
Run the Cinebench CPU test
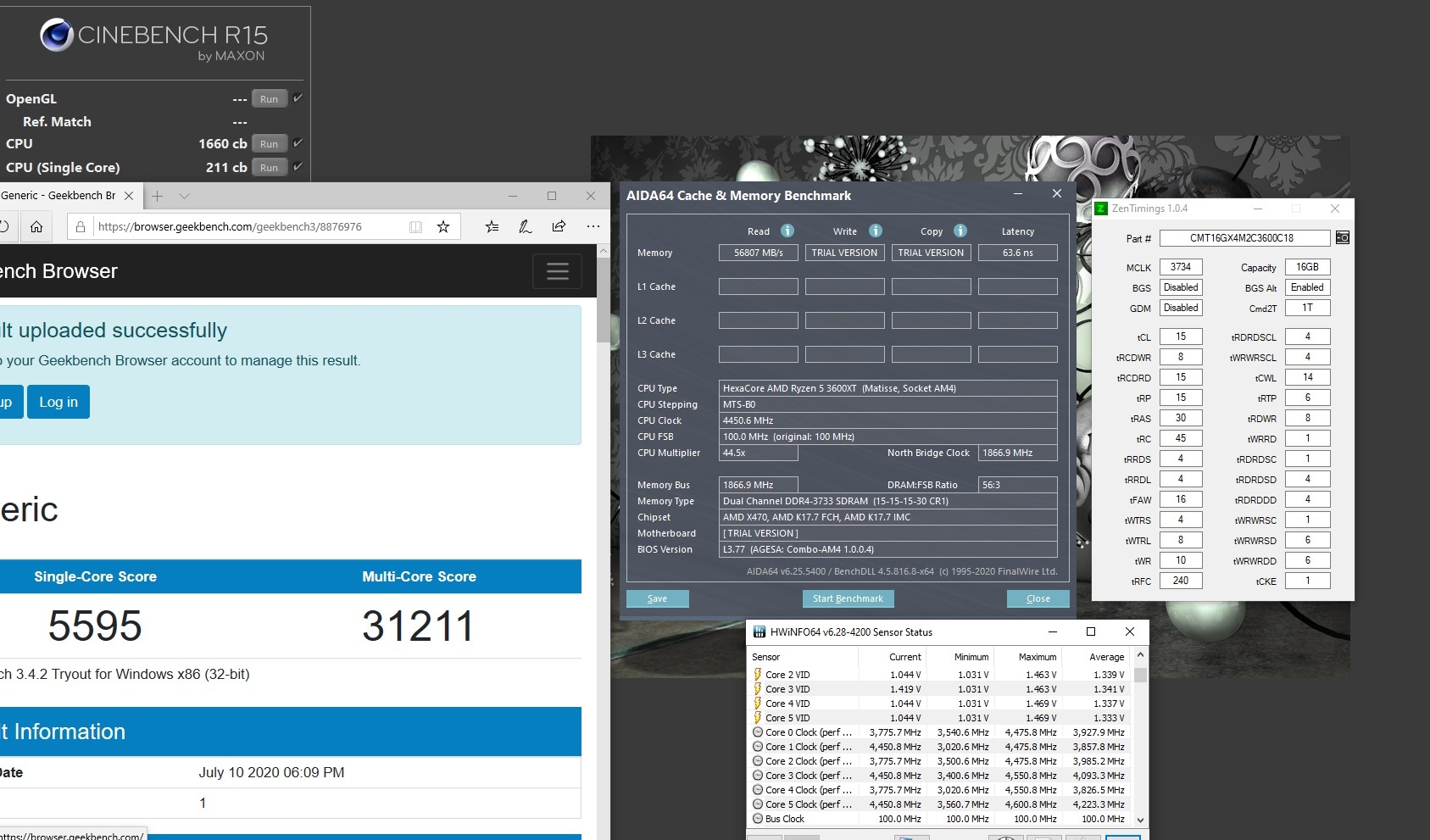click(x=269, y=144)
